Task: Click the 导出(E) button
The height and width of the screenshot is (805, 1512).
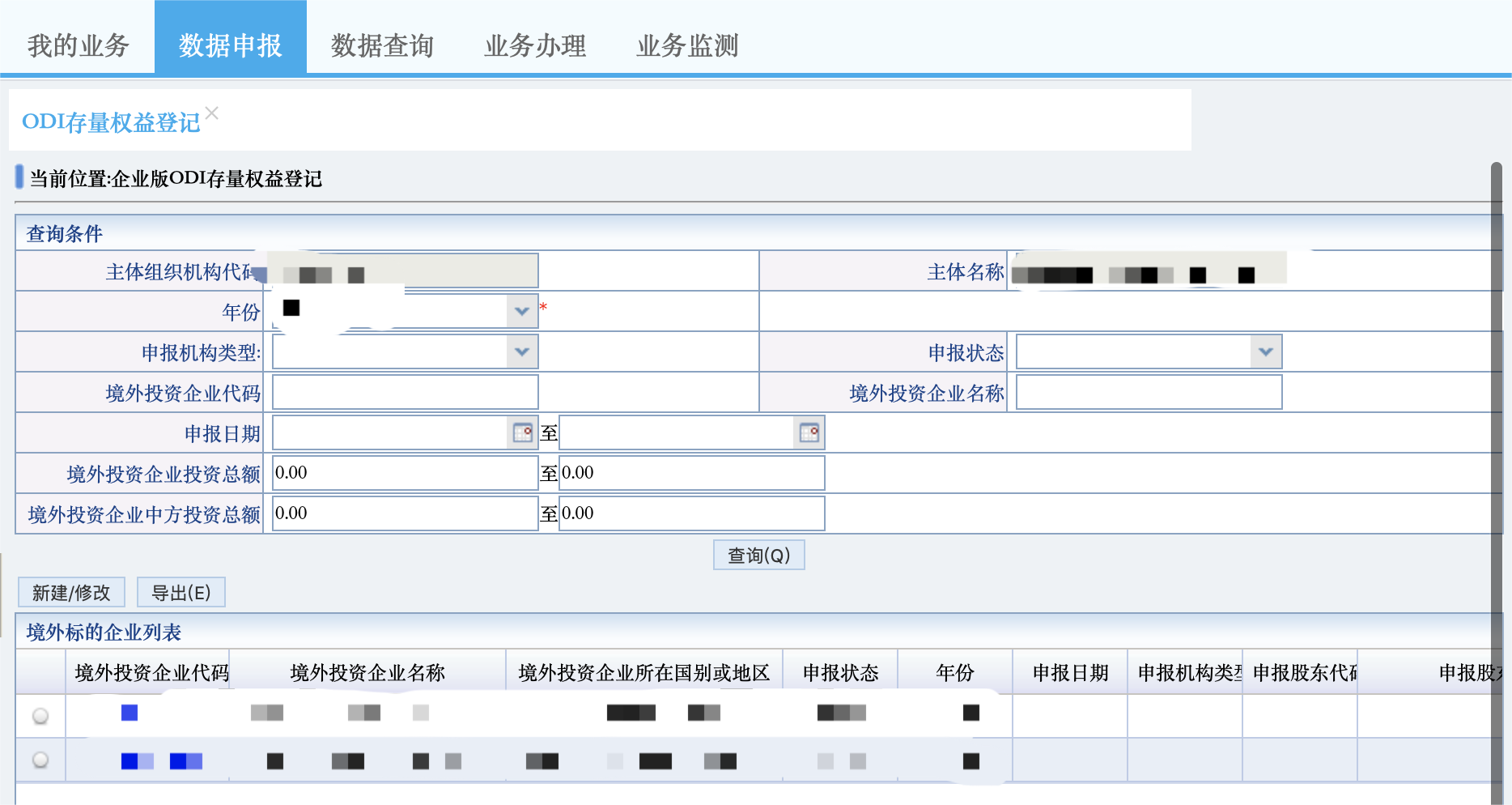Action: (x=181, y=592)
